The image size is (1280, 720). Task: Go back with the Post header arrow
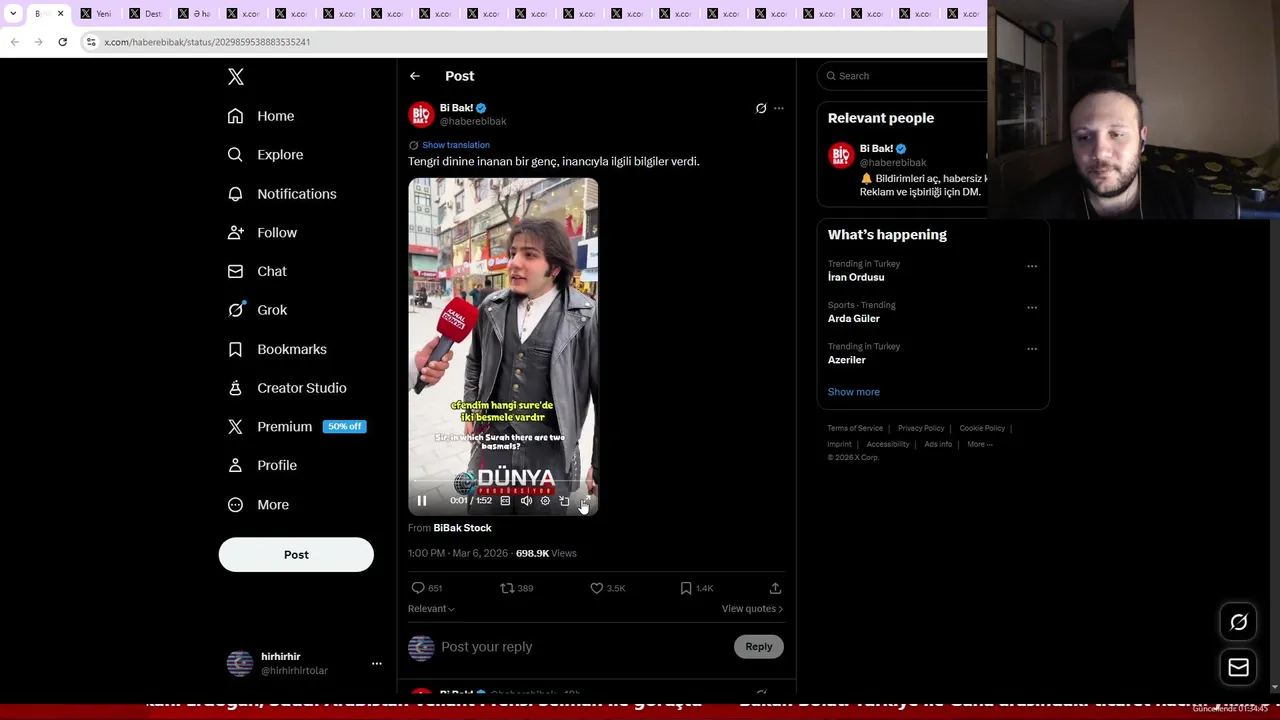click(414, 76)
